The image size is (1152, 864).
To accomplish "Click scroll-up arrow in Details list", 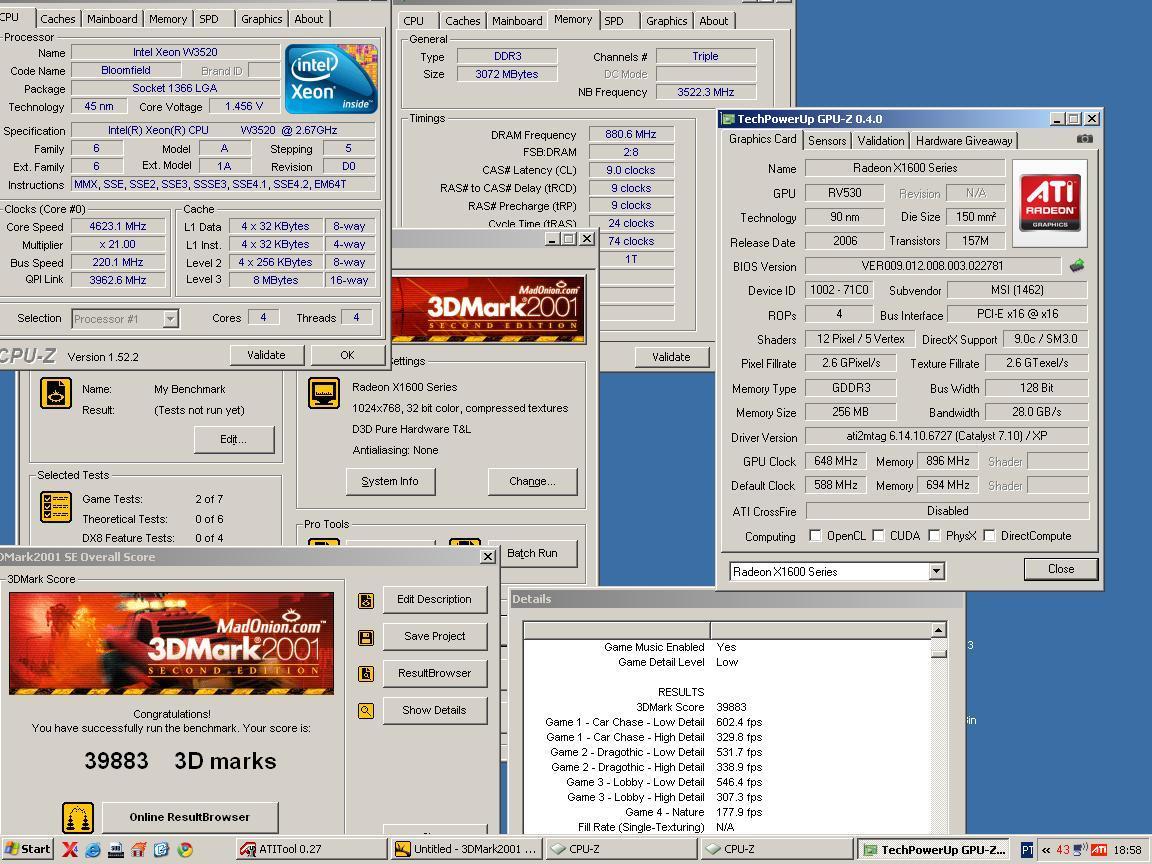I will 938,630.
